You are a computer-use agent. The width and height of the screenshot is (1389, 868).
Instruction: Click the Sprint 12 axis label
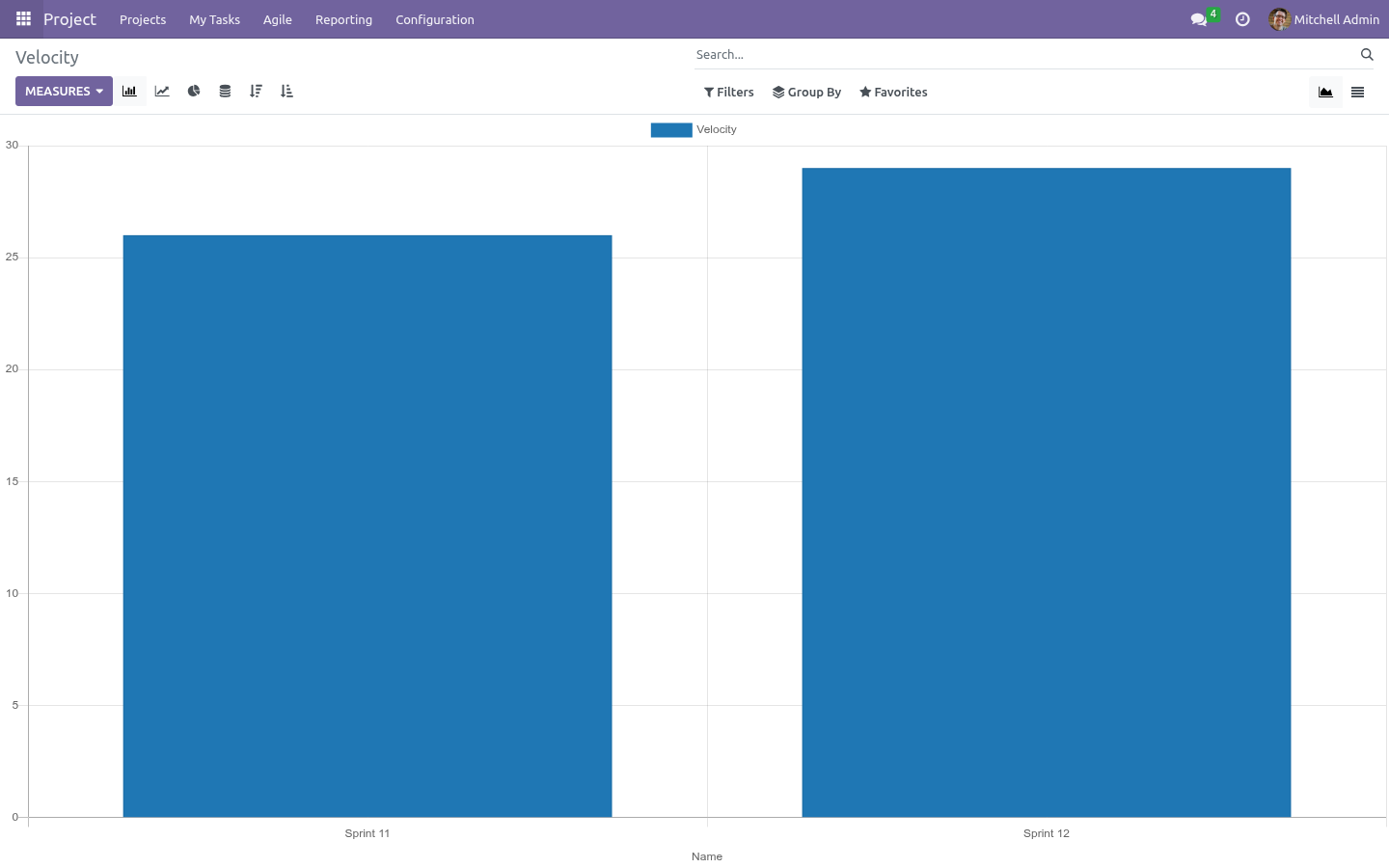click(x=1047, y=833)
